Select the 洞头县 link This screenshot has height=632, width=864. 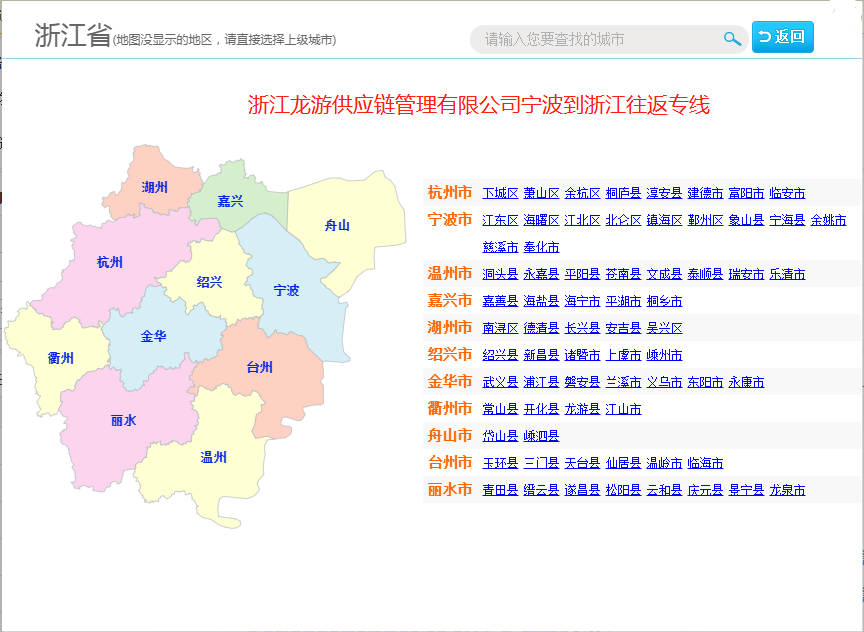tap(500, 274)
